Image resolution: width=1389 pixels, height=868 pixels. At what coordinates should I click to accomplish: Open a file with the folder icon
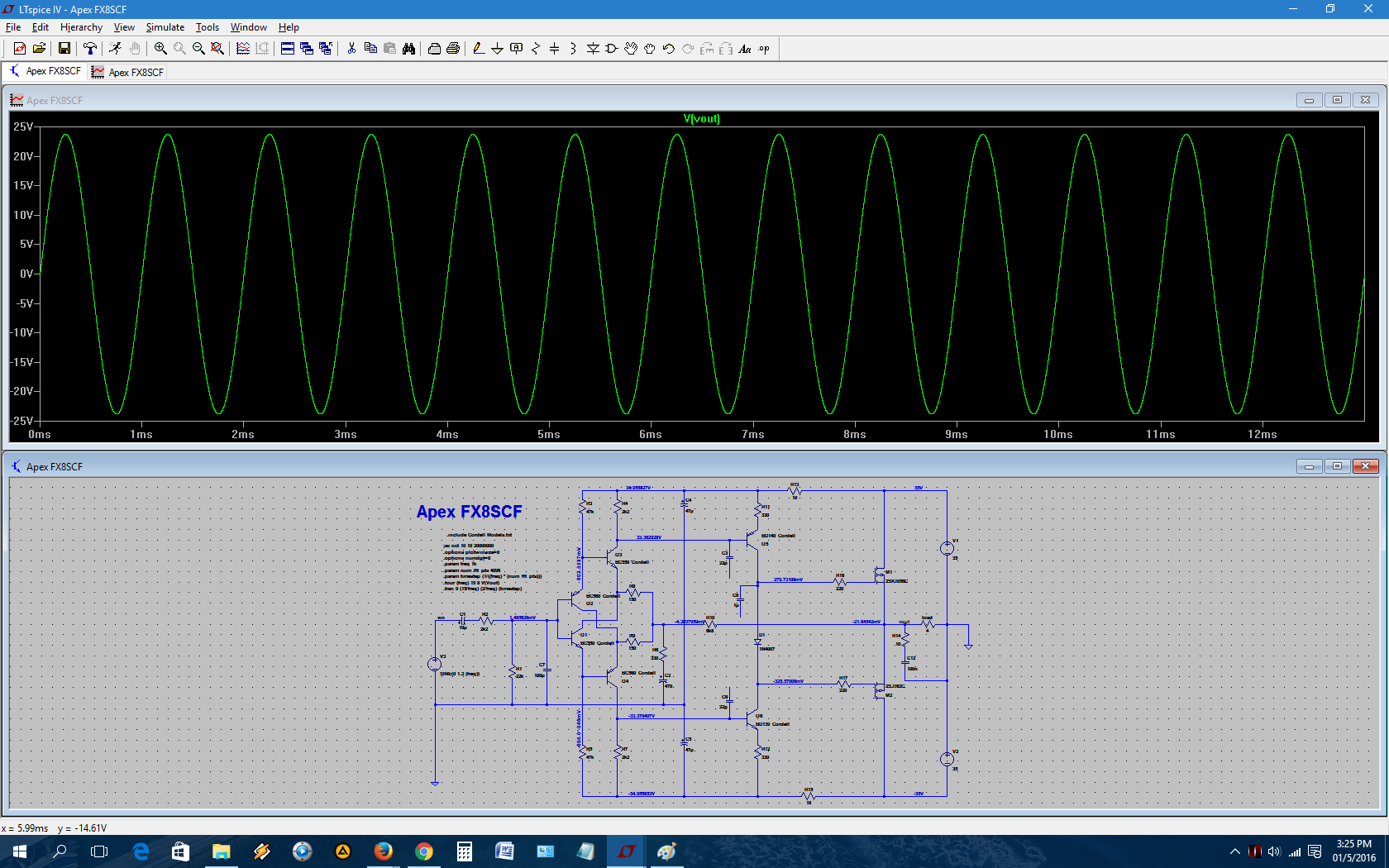(x=39, y=49)
